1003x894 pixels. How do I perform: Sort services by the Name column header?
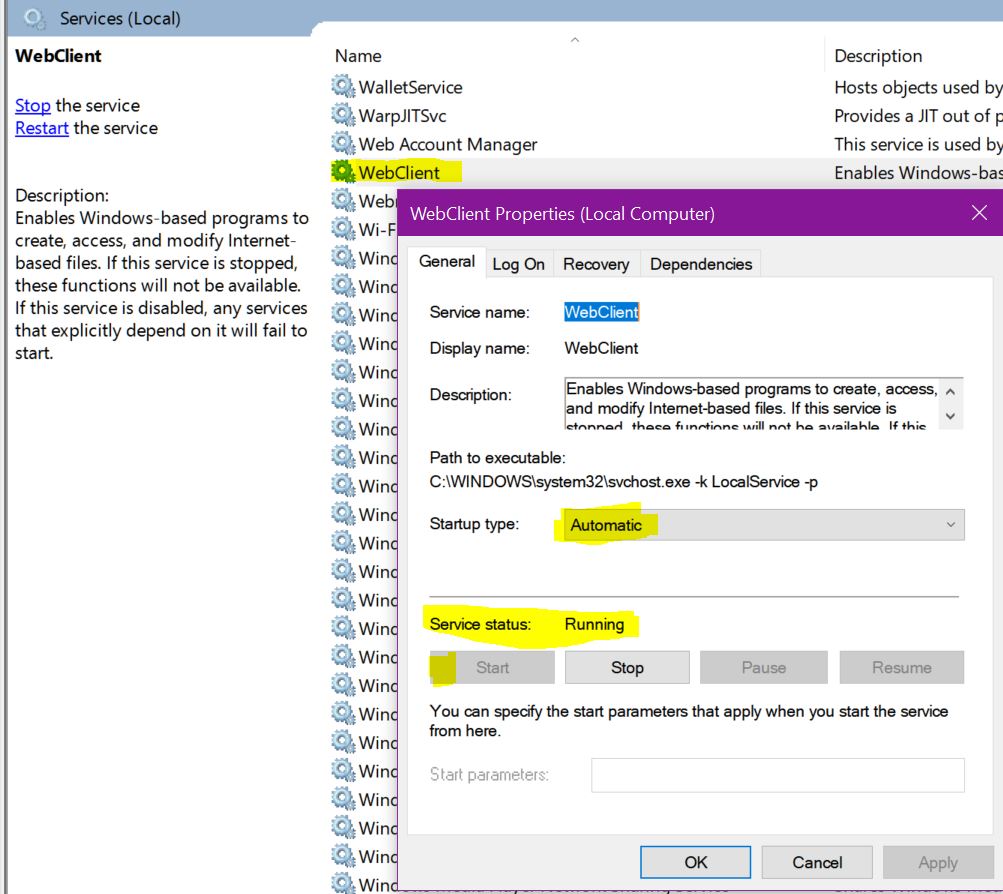(x=358, y=56)
